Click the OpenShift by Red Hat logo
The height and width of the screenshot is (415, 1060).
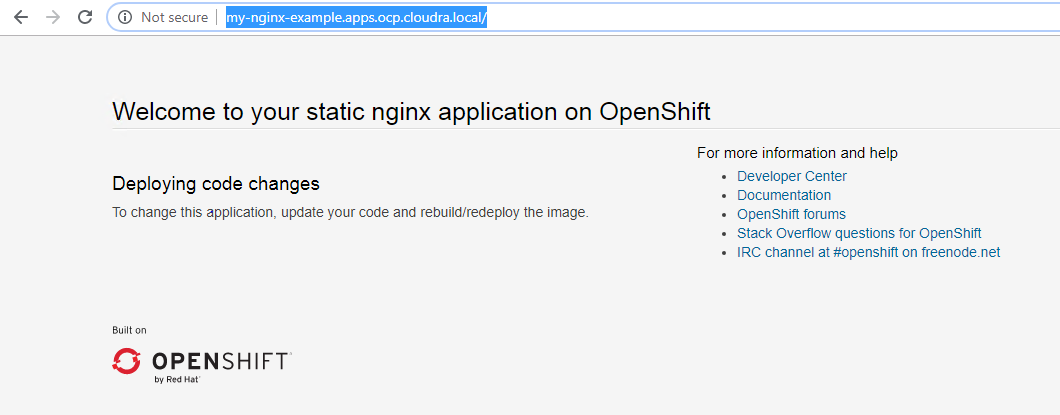201,365
